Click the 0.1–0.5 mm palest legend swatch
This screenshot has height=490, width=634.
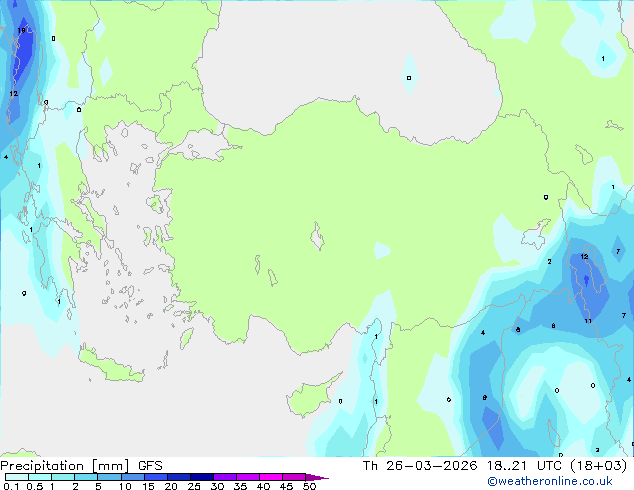tap(17, 477)
